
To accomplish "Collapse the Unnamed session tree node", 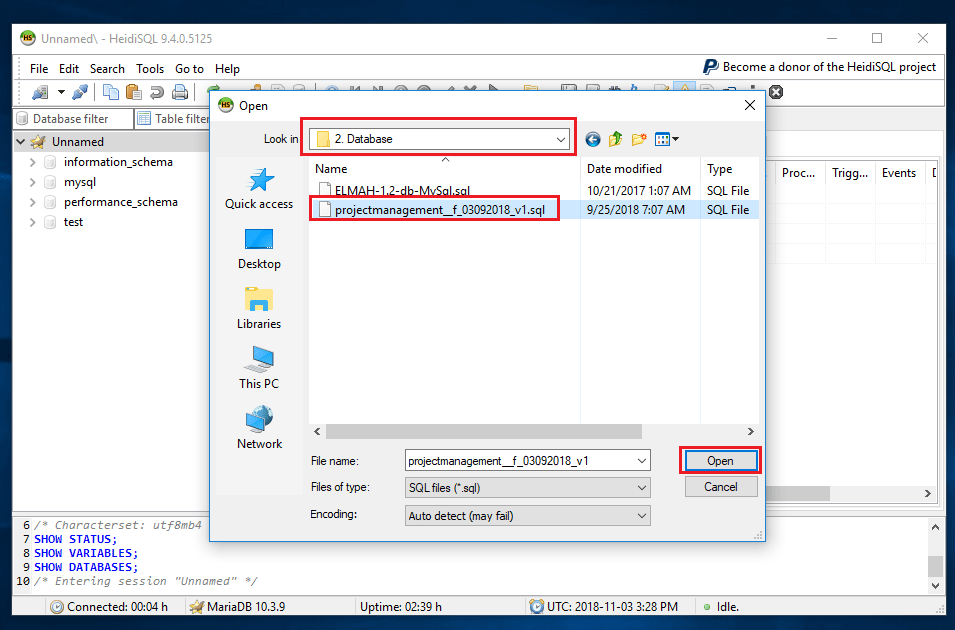I will 21,142.
